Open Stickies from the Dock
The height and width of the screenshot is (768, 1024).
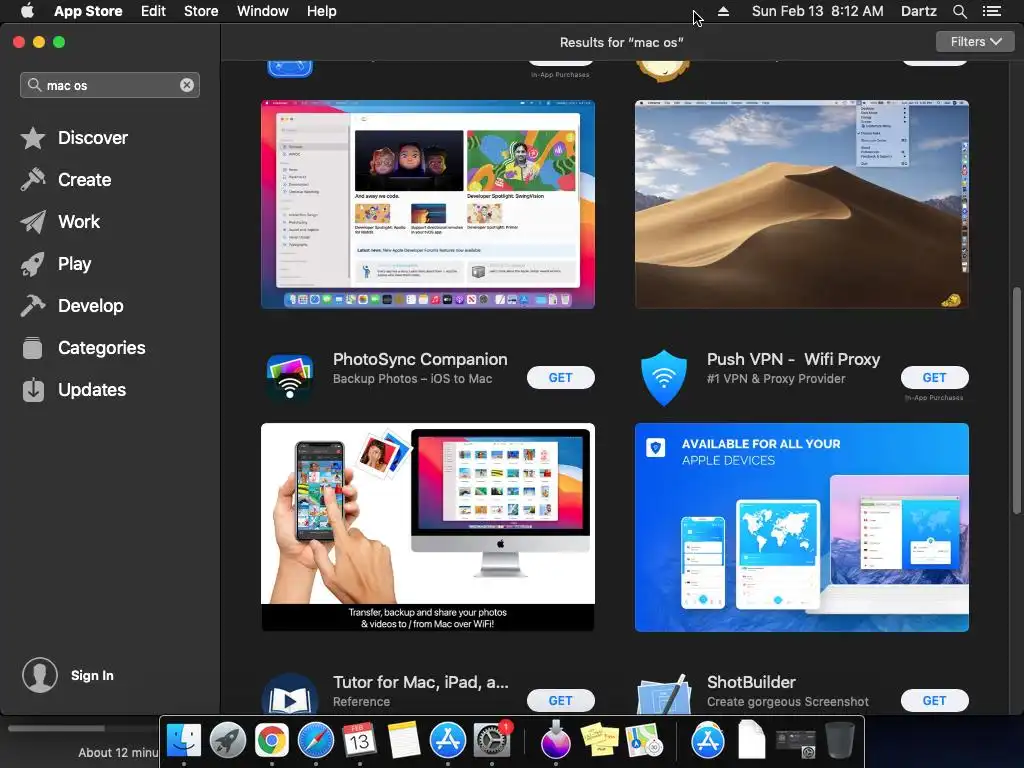600,740
